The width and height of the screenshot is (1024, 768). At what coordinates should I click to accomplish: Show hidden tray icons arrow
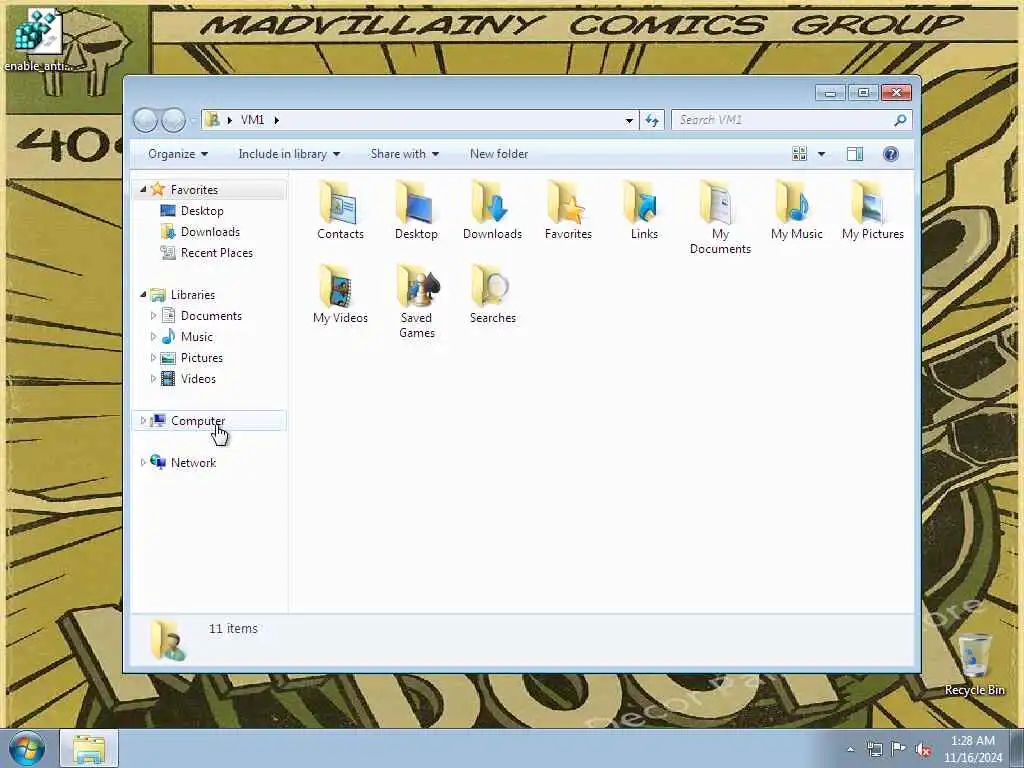coord(850,749)
